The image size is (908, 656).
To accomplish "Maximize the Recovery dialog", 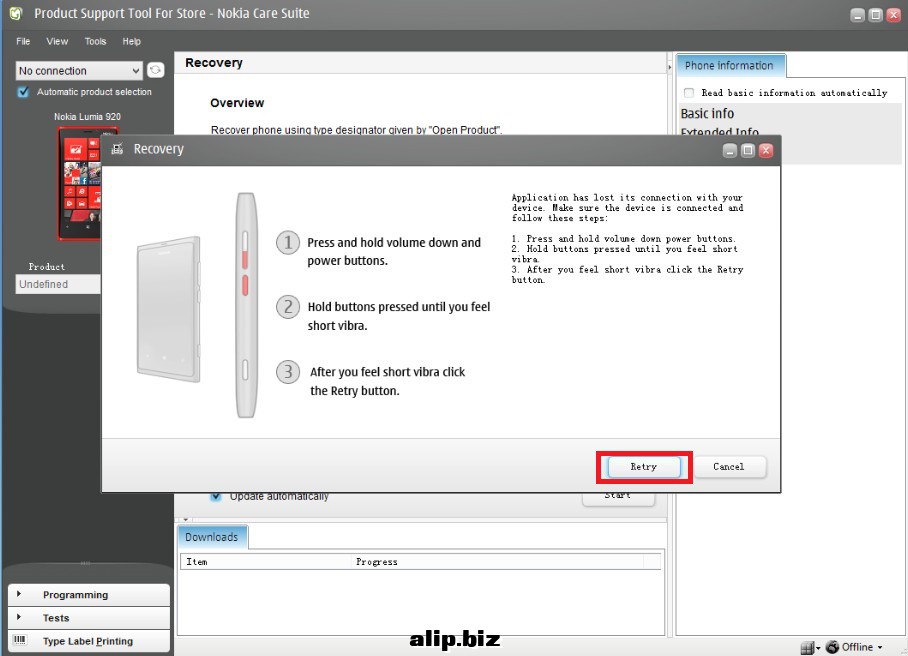I will (x=748, y=151).
